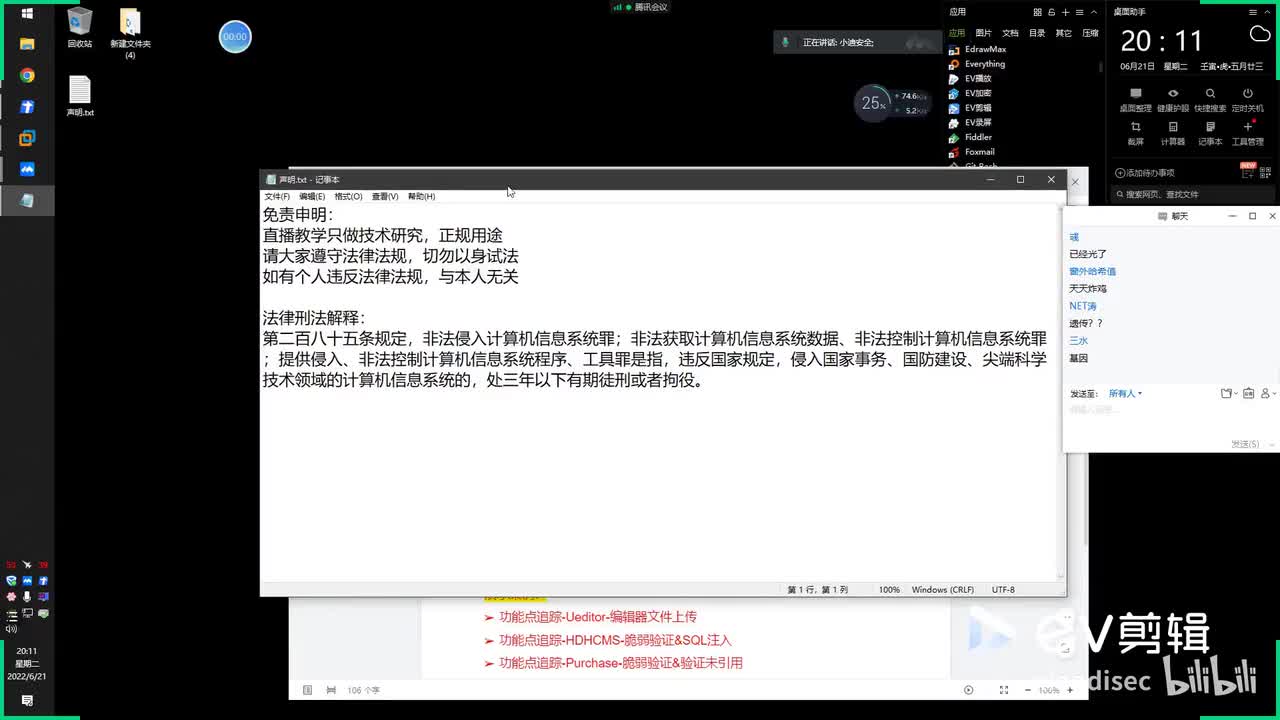
Task: Switch to the 压缩 tab in the app panel
Action: point(1091,33)
